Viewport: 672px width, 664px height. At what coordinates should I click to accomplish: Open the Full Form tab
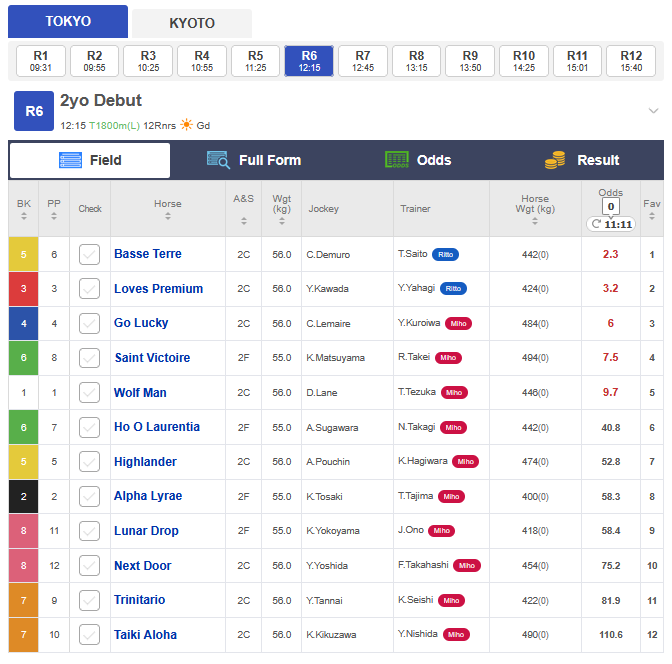pos(254,160)
